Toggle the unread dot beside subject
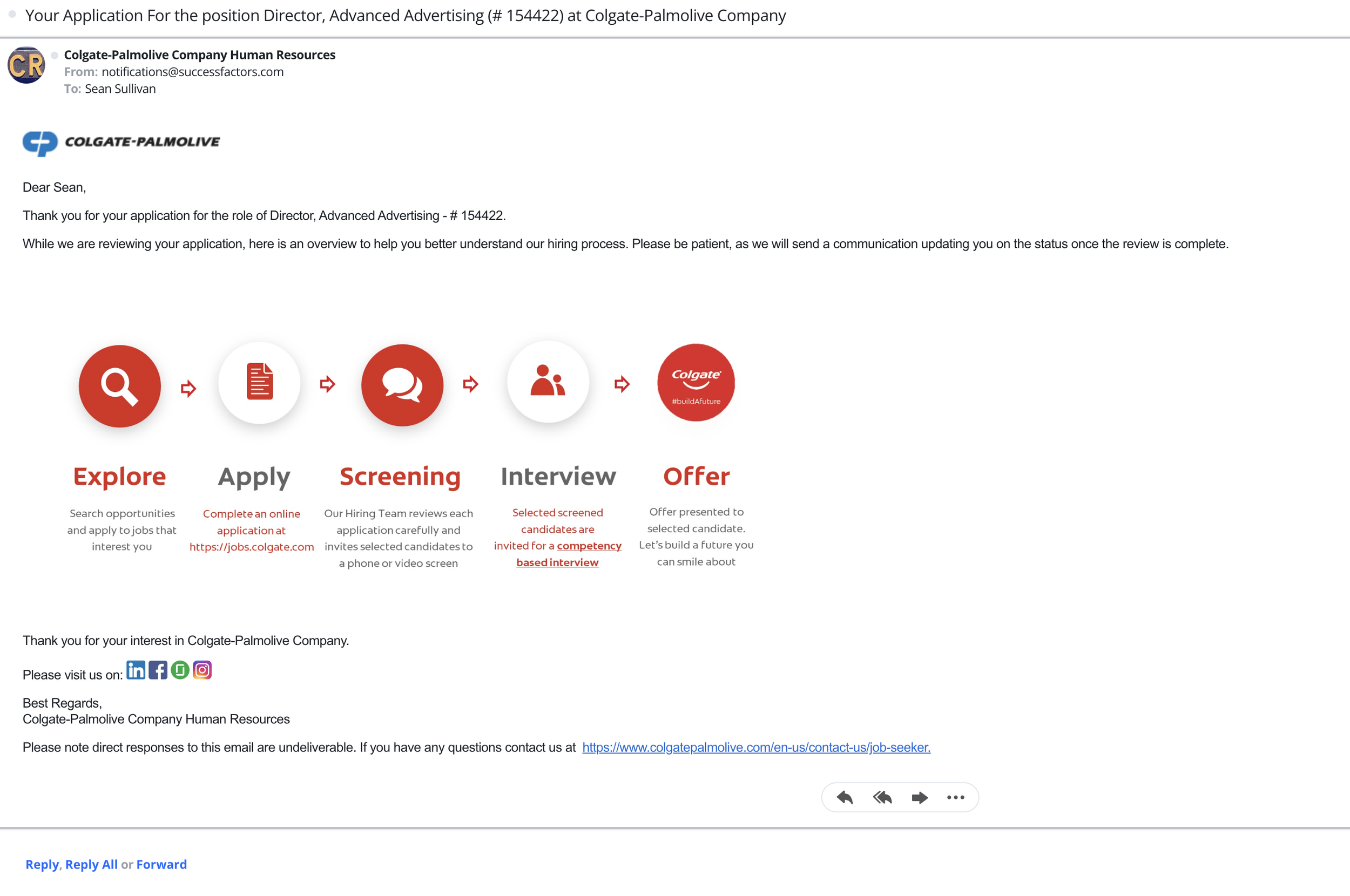 pos(12,15)
